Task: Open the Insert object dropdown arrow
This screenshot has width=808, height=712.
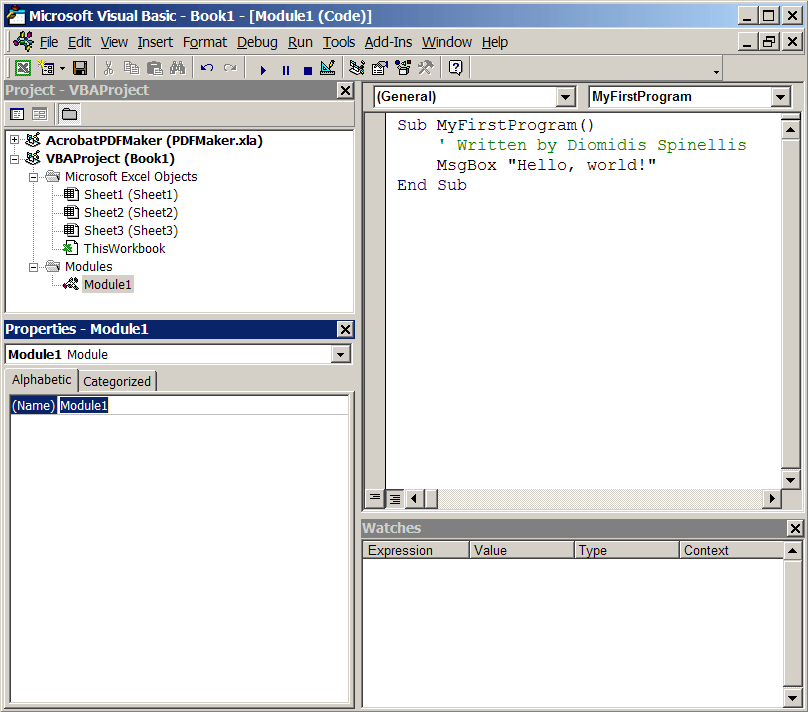Action: click(x=62, y=68)
